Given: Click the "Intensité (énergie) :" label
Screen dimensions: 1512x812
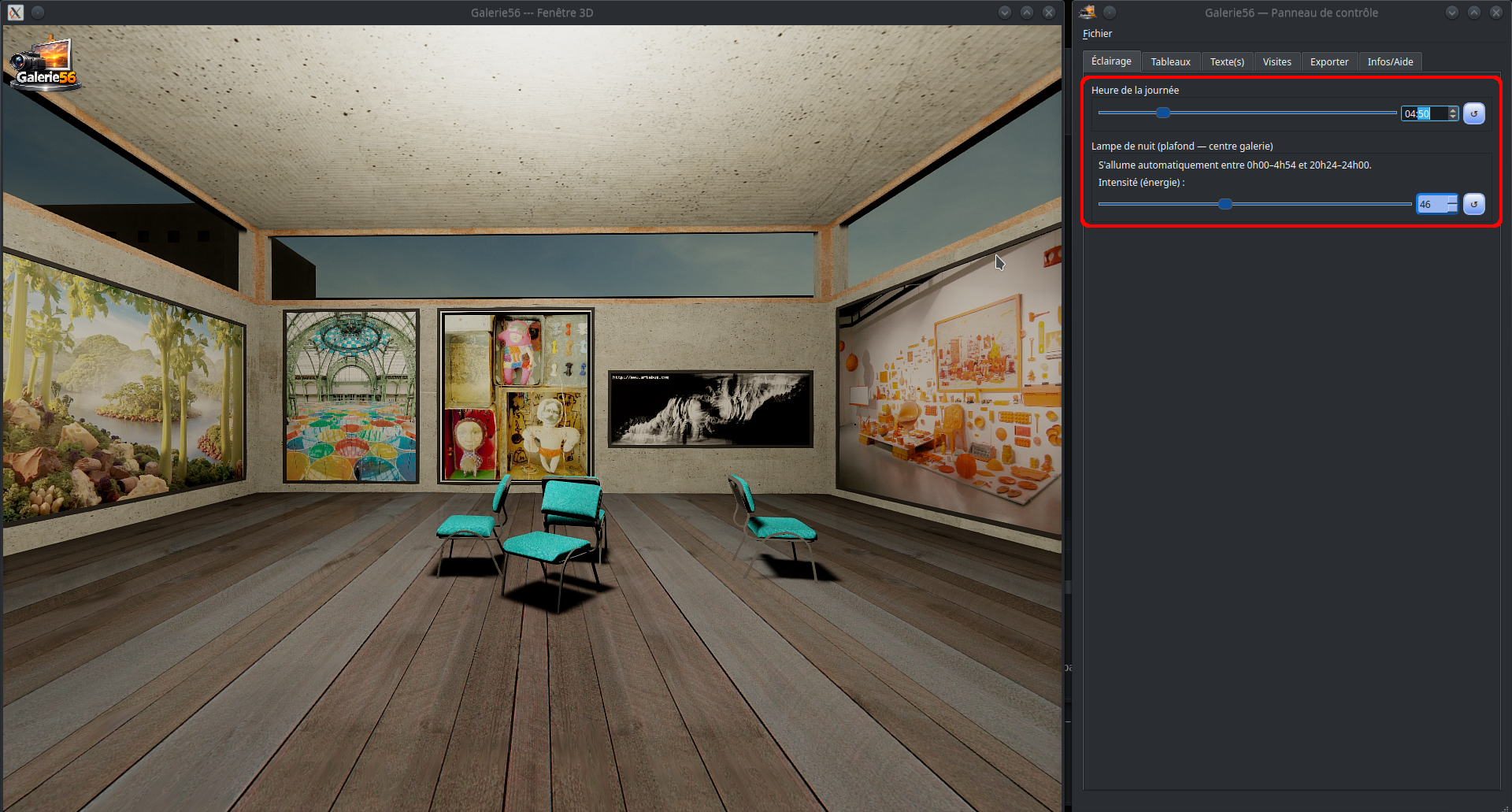Looking at the screenshot, I should coord(1141,183).
